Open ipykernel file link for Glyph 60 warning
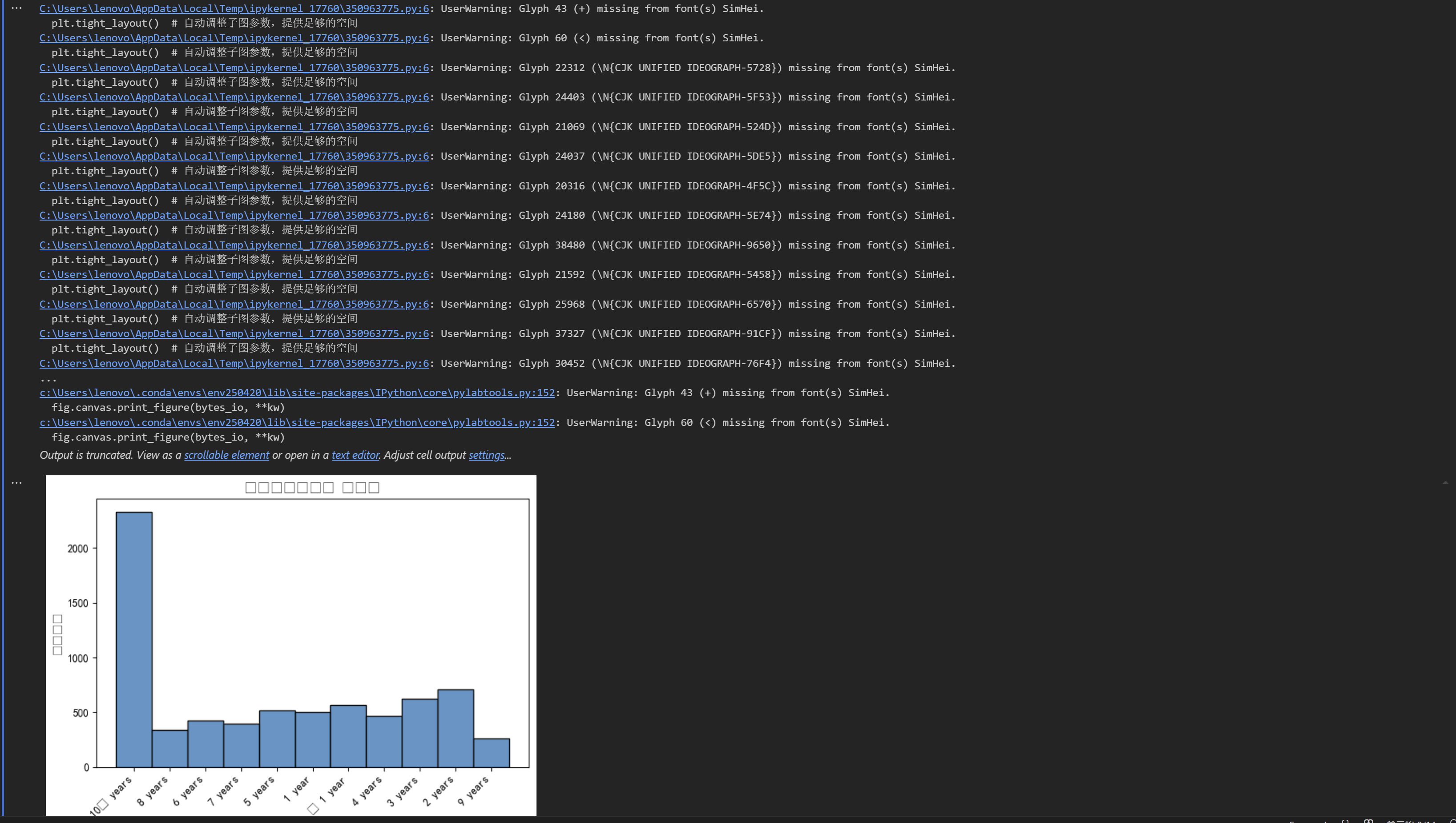 [x=234, y=38]
